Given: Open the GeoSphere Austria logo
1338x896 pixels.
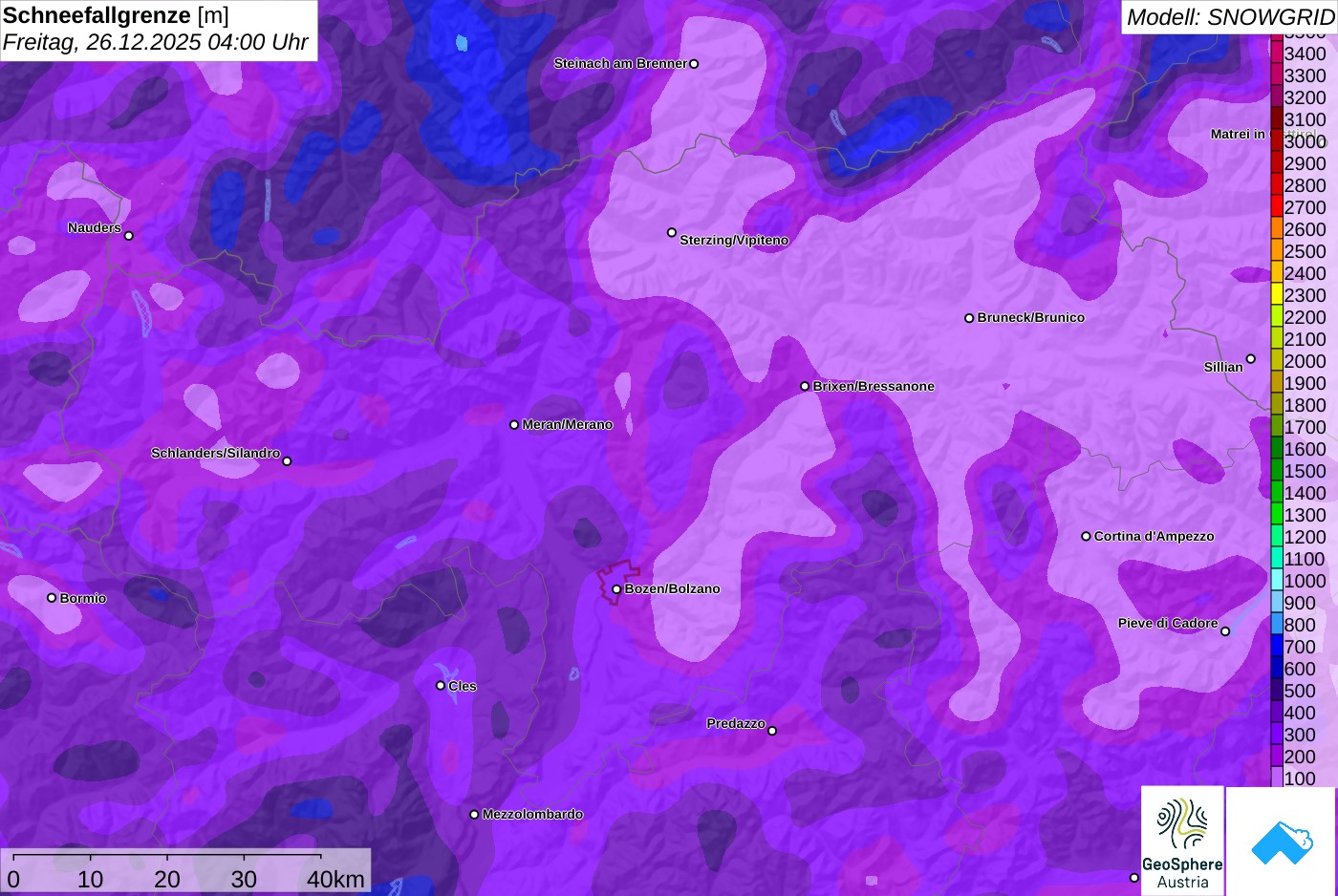Looking at the screenshot, I should (x=1183, y=841).
